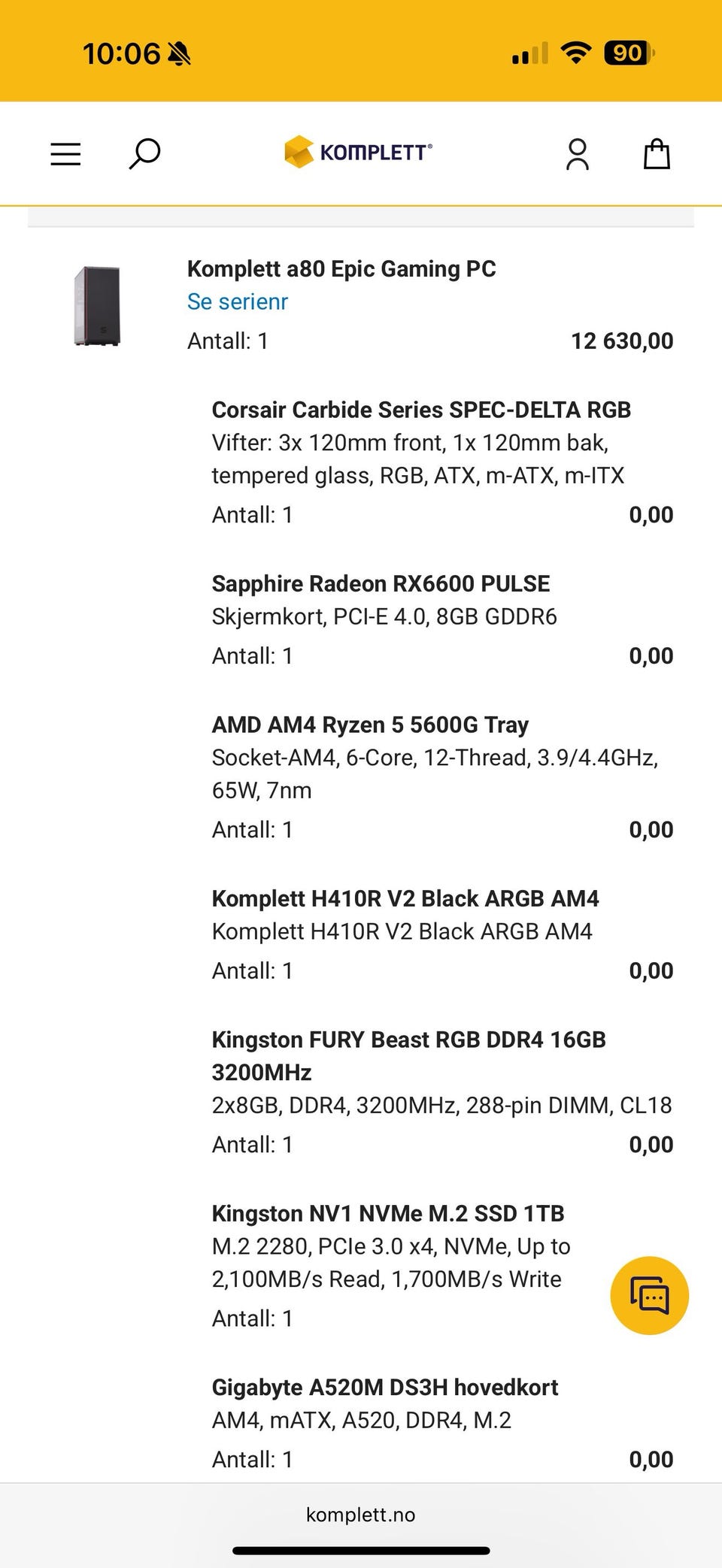
Task: Select Kingston NV1 NVMe M.2 SSD 1TB
Action: tap(388, 1213)
